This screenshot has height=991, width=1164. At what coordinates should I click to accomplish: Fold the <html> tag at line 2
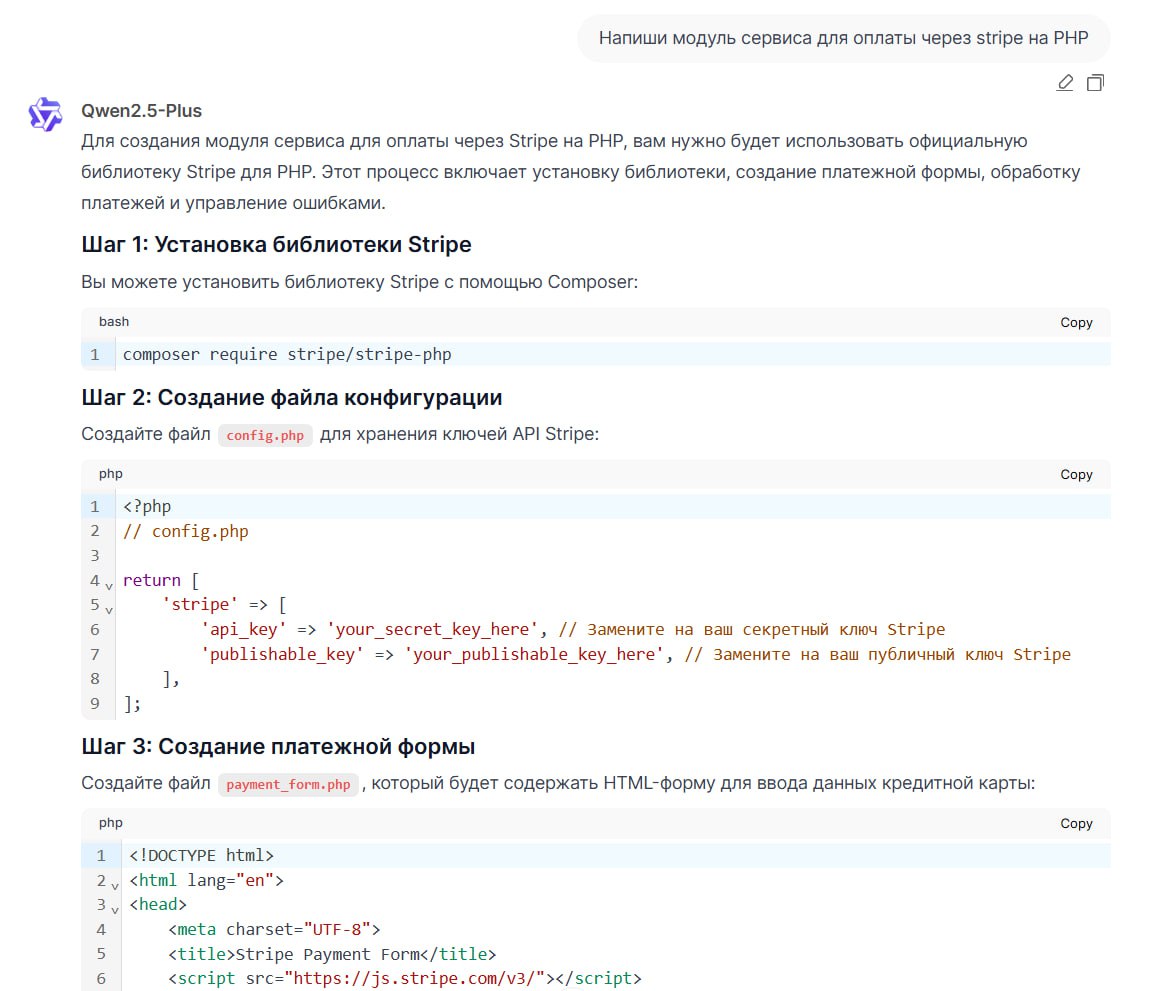pos(114,884)
